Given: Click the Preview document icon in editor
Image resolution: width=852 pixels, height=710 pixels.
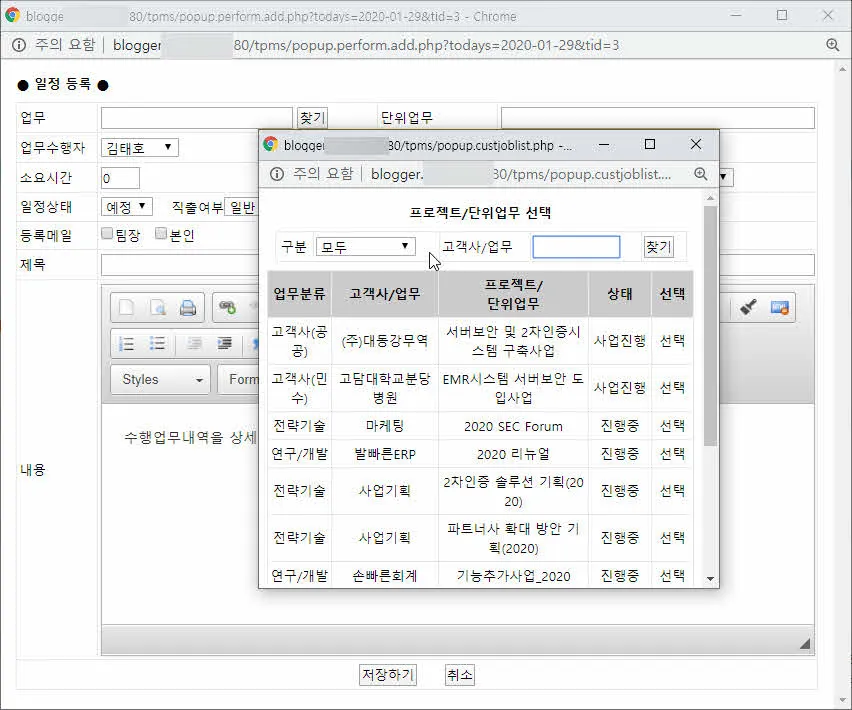Looking at the screenshot, I should (x=158, y=308).
